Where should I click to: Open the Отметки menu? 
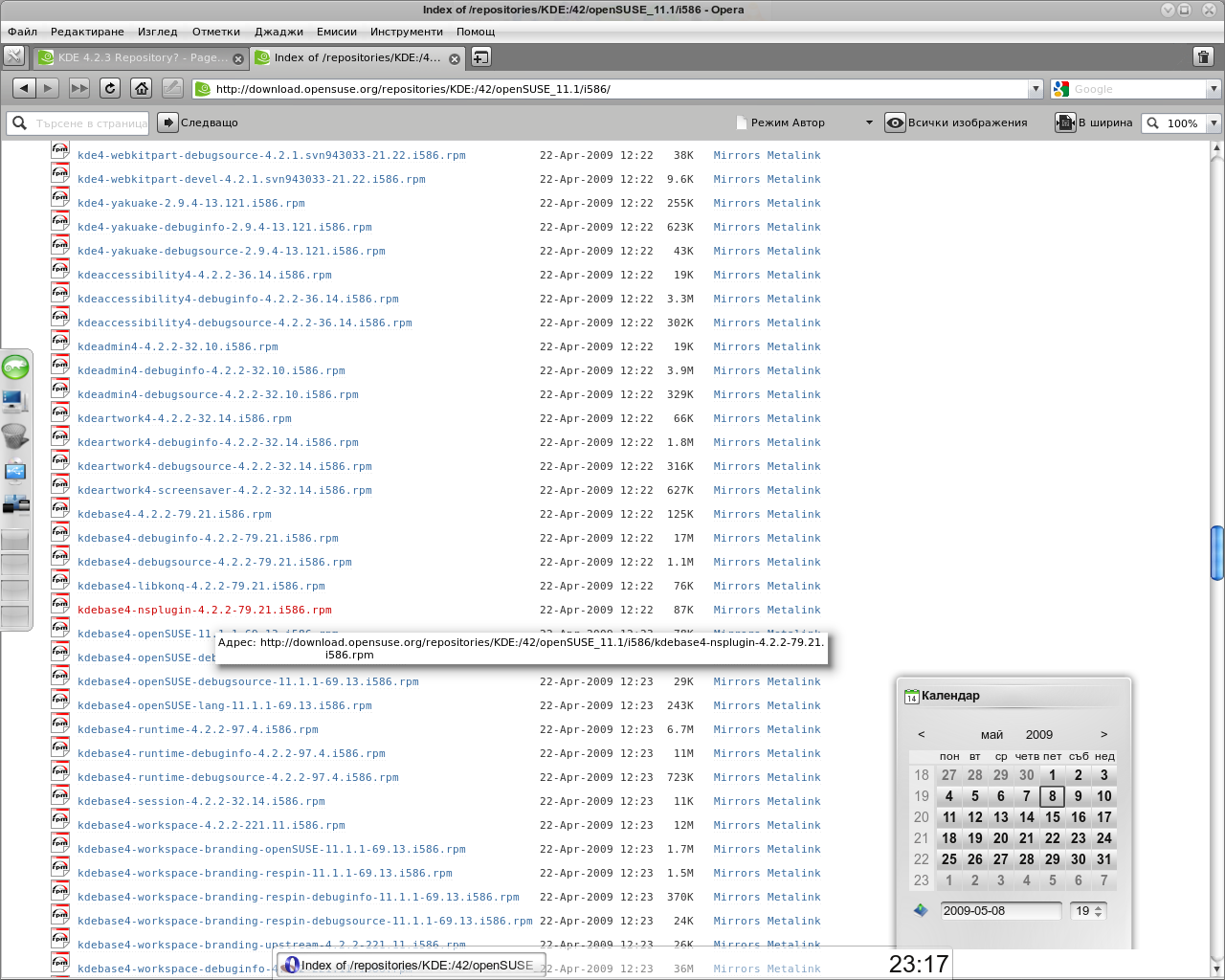click(x=215, y=32)
